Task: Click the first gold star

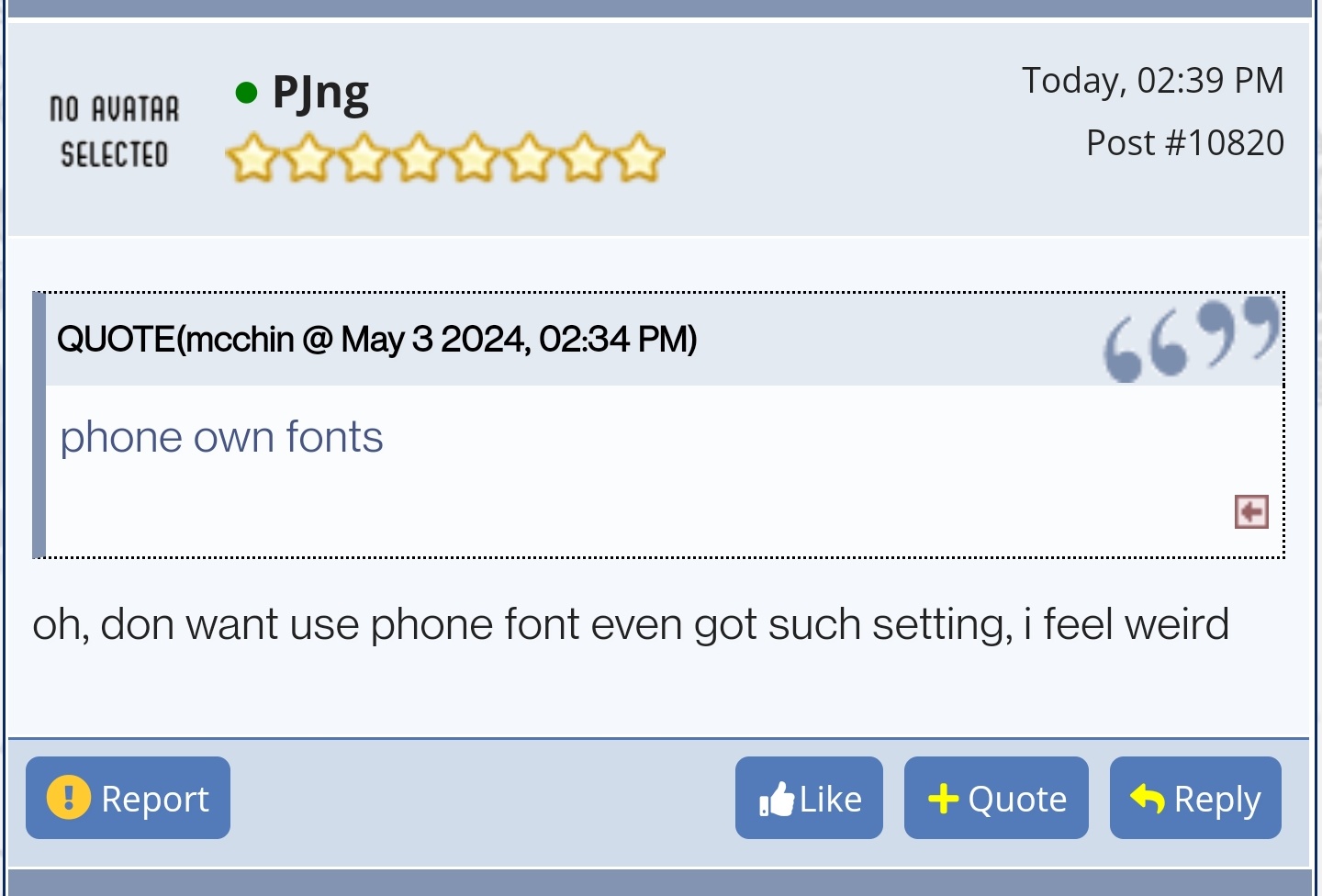Action: click(x=252, y=157)
